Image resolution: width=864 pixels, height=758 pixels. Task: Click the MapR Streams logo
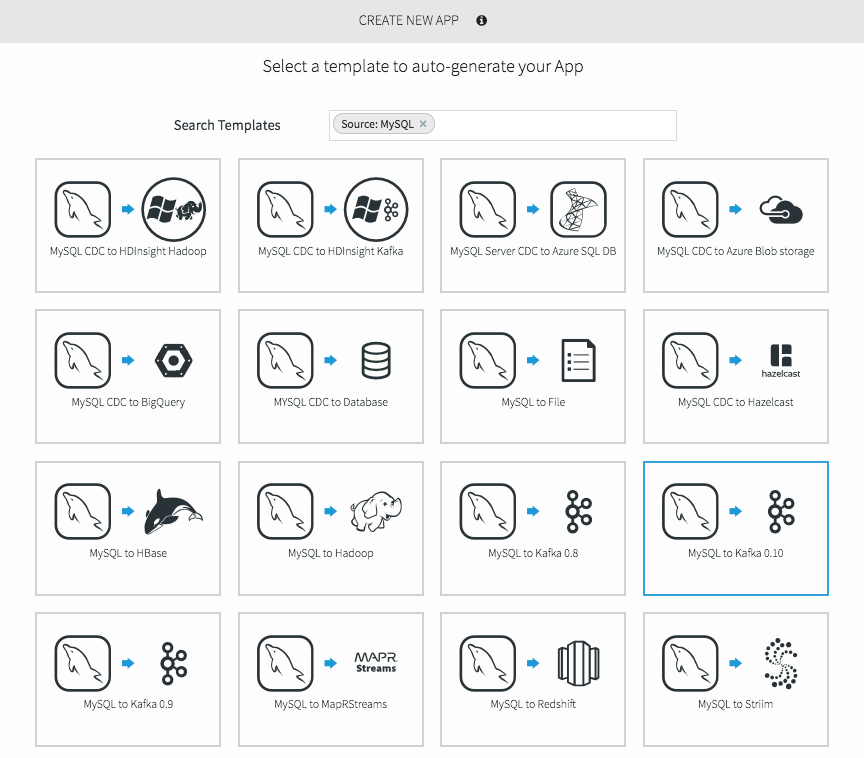pyautogui.click(x=376, y=663)
